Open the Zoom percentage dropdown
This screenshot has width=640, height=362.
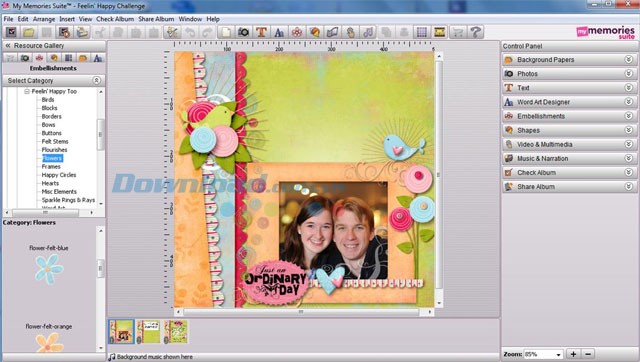pos(558,354)
